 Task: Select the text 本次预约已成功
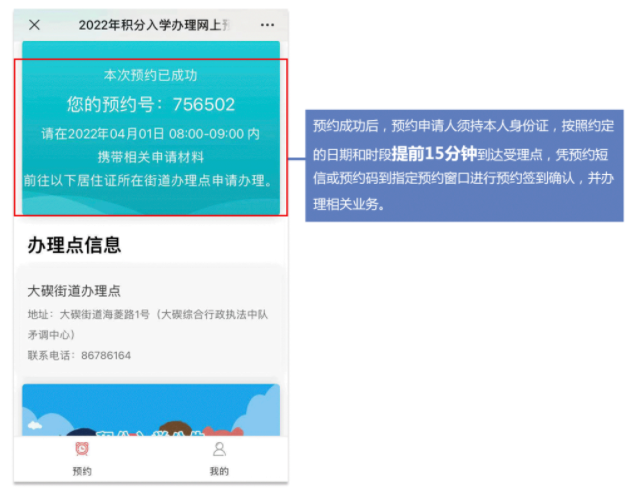(x=150, y=75)
